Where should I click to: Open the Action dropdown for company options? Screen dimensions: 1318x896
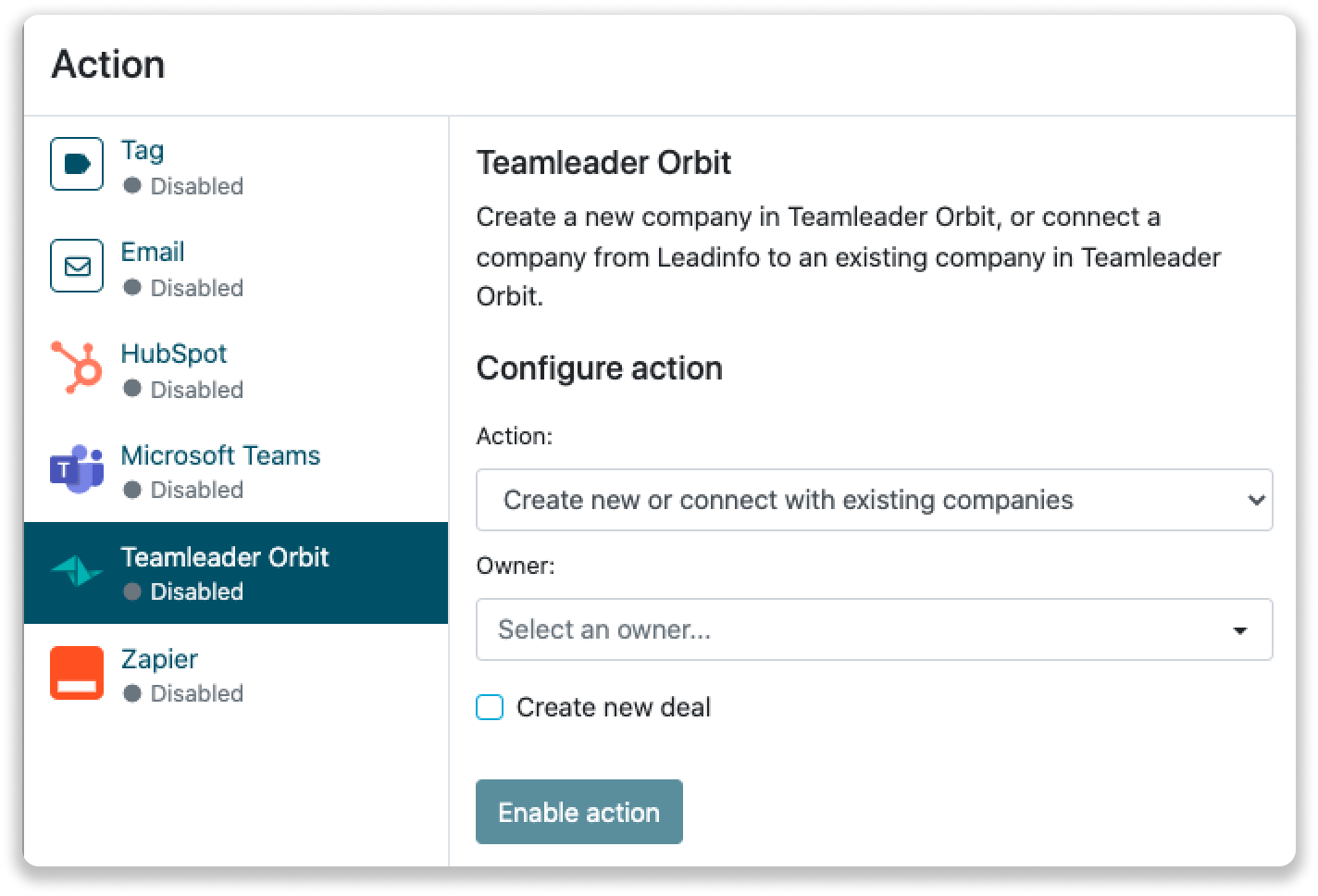(x=874, y=500)
